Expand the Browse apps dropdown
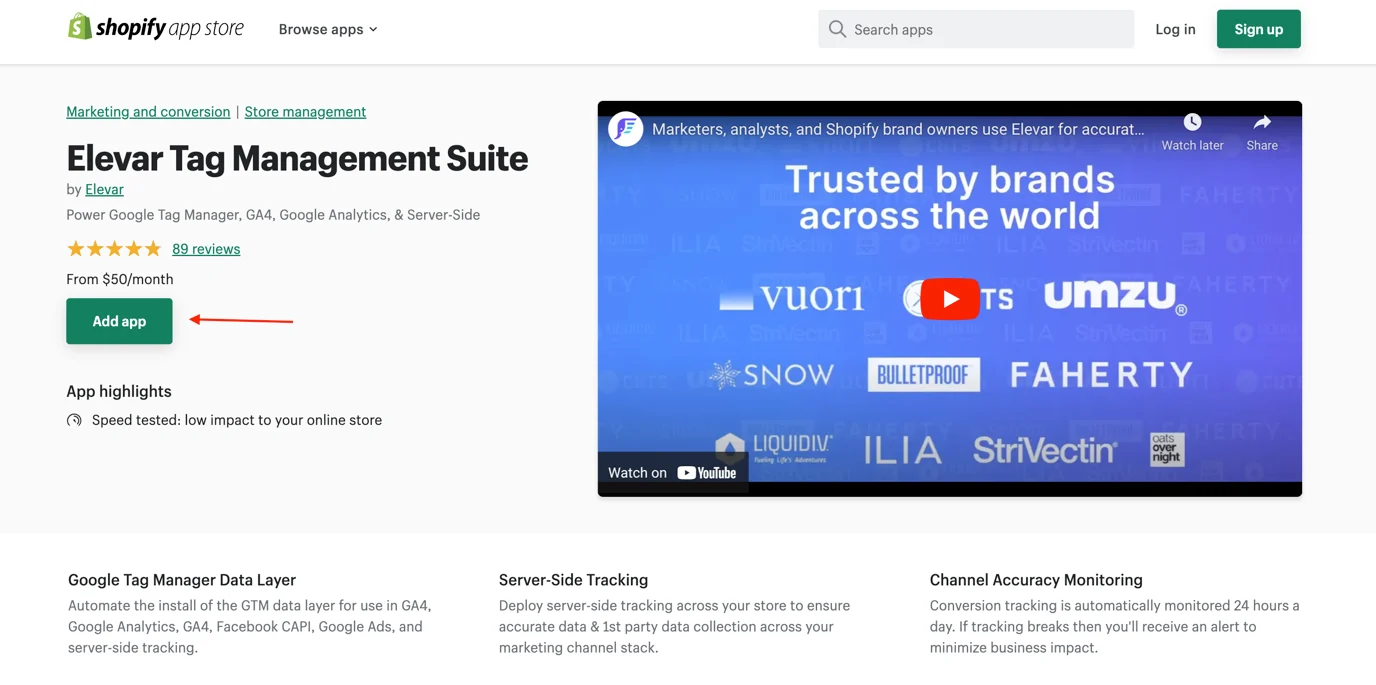Image resolution: width=1376 pixels, height=685 pixels. tap(328, 29)
